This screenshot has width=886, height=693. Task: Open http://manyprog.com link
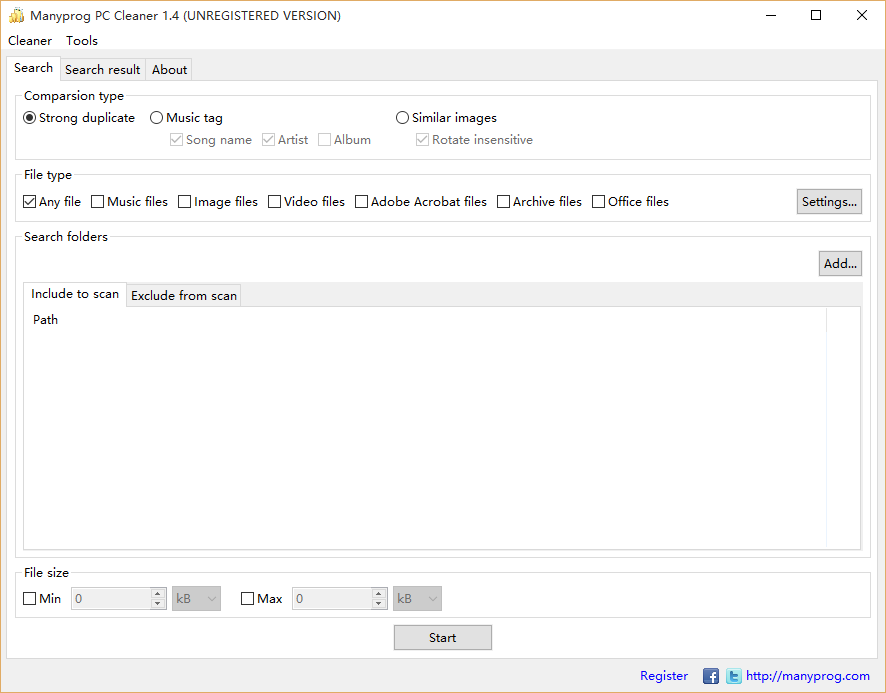point(807,675)
